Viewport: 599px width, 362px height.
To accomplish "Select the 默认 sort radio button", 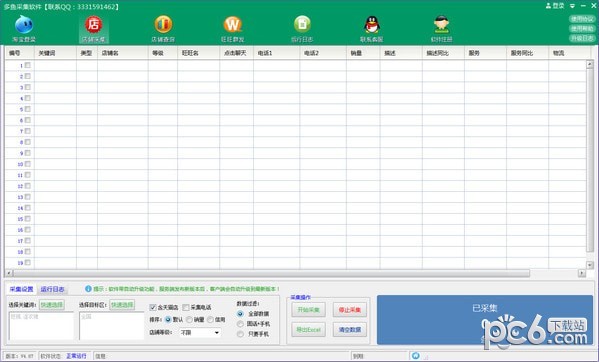I will click(x=168, y=320).
